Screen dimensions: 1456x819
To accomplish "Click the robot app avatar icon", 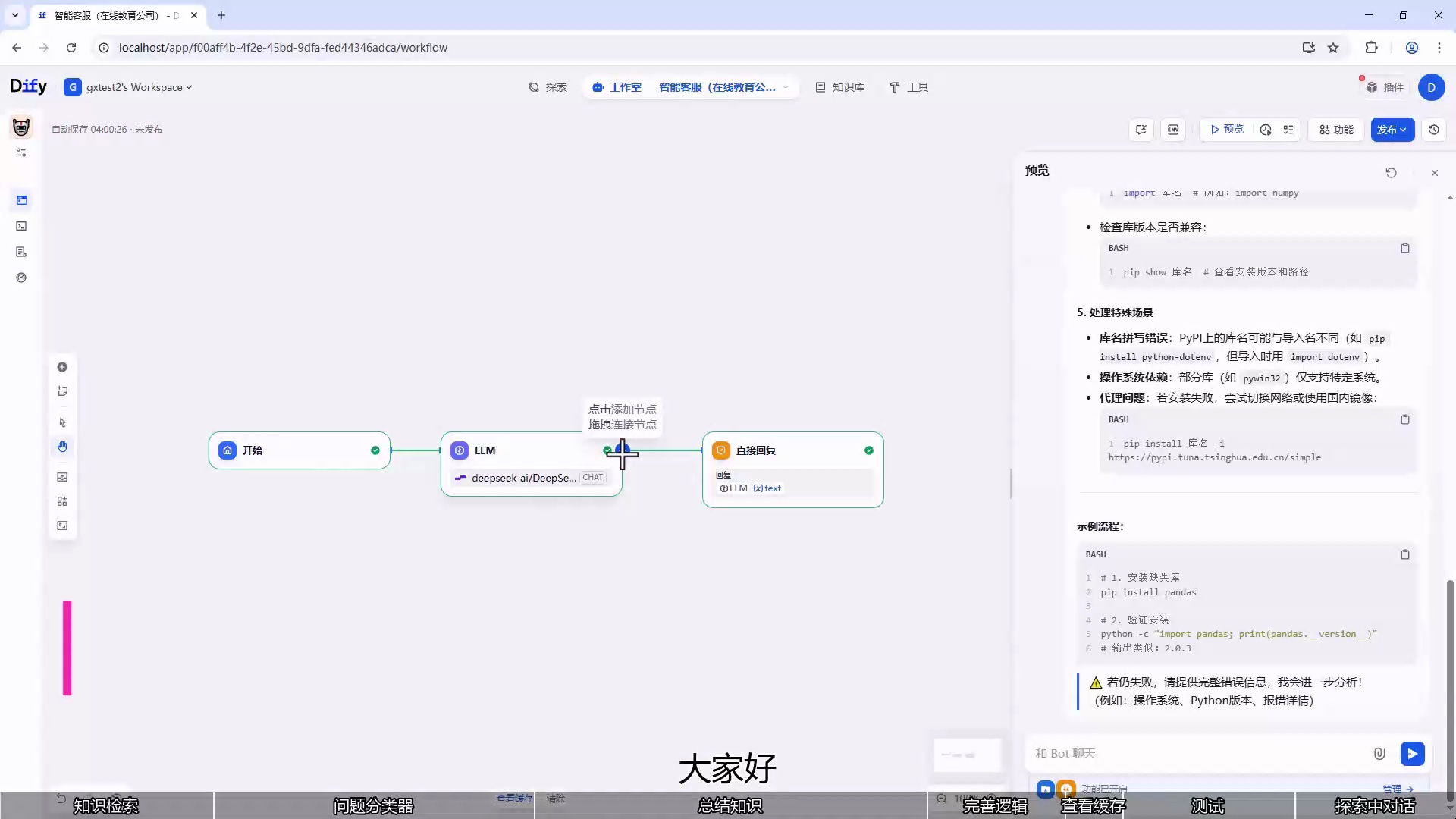I will [x=21, y=127].
